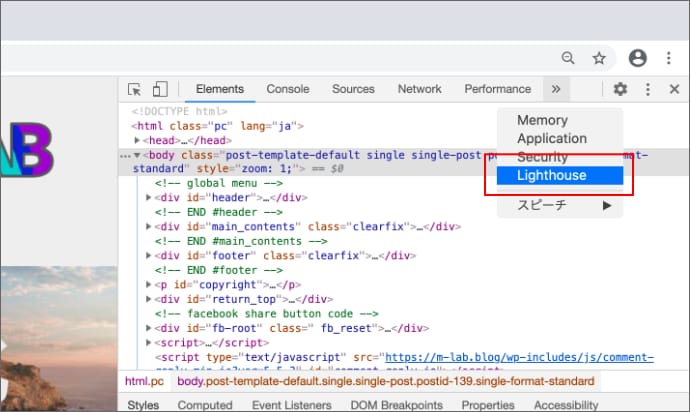Viewport: 690px width, 412px height.
Task: Expand the div id footer node
Action: [x=150, y=256]
